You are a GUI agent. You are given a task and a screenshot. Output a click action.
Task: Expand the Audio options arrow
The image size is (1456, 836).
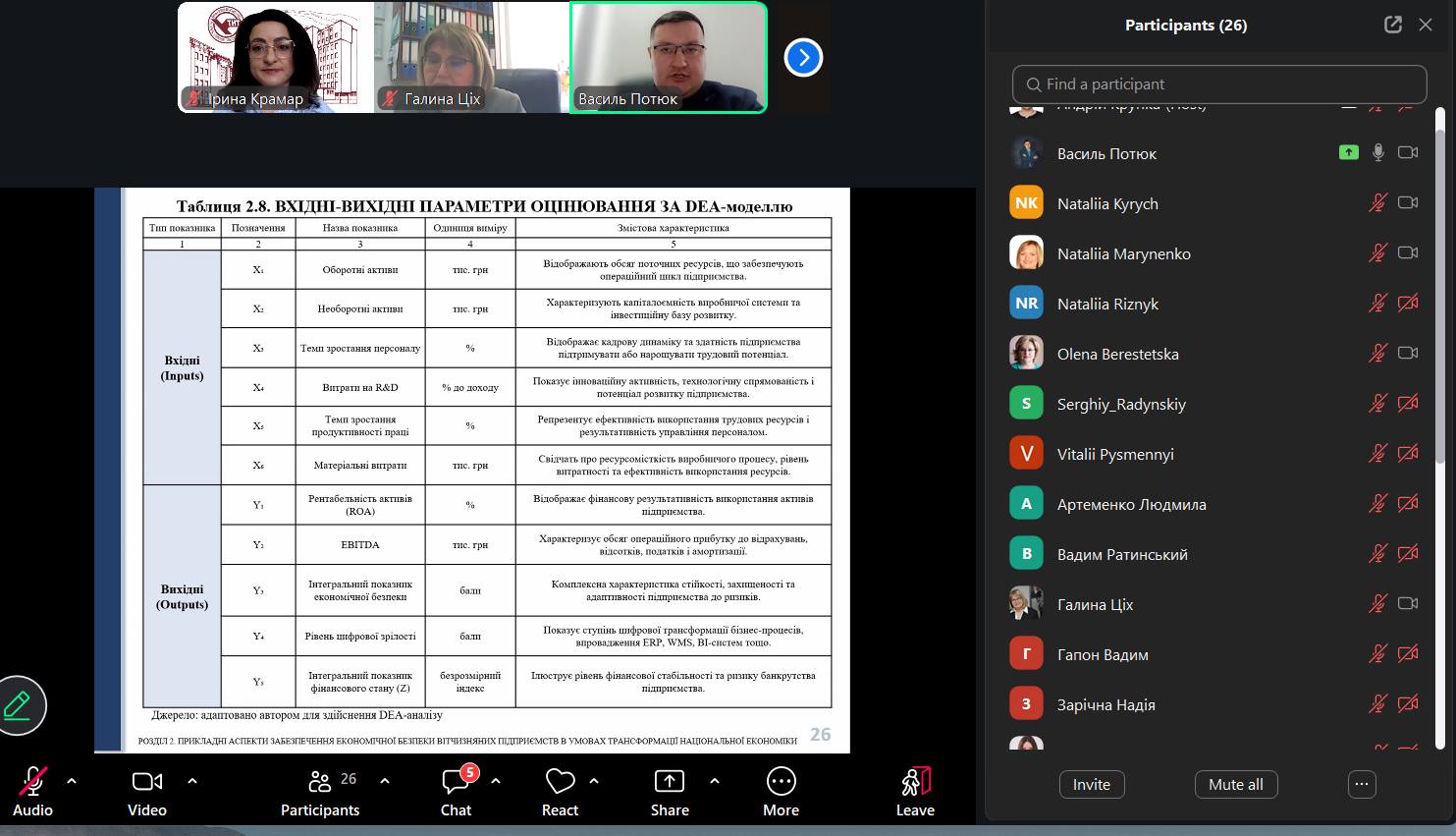72,781
